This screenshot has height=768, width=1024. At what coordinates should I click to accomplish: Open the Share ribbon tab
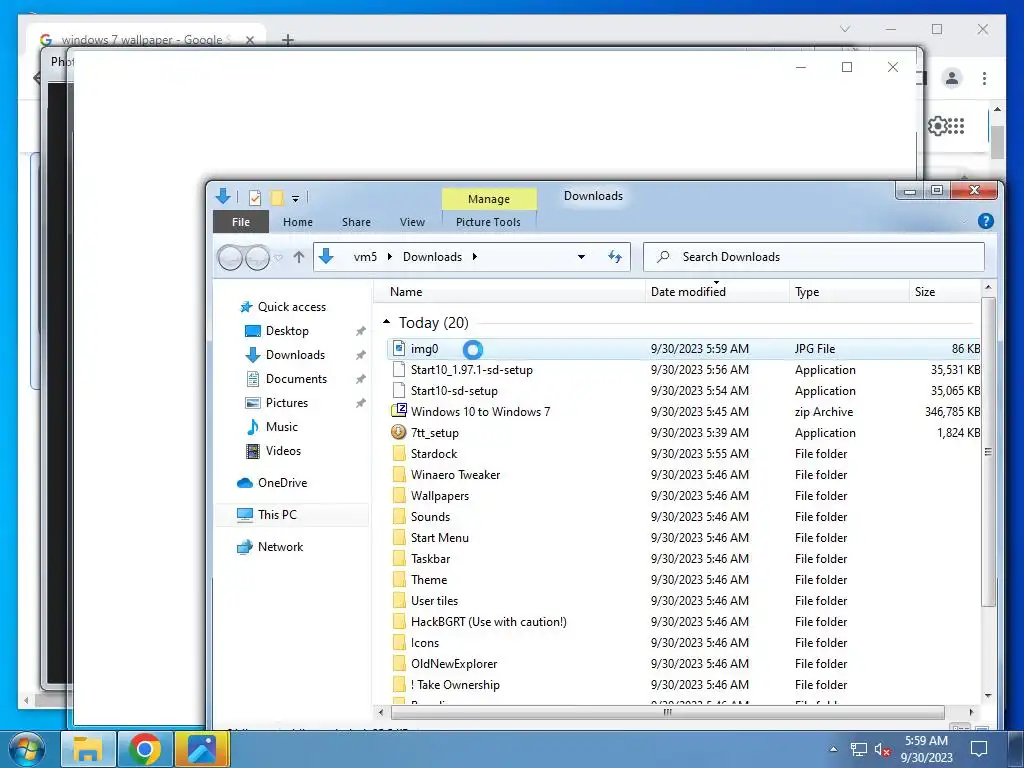click(x=356, y=222)
